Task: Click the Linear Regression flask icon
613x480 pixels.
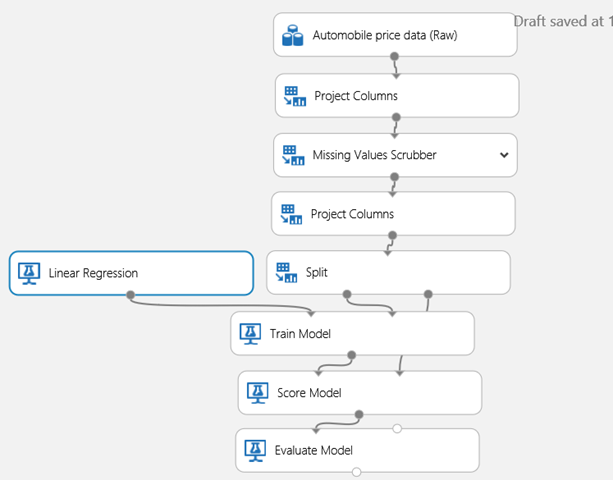Action: click(x=28, y=273)
